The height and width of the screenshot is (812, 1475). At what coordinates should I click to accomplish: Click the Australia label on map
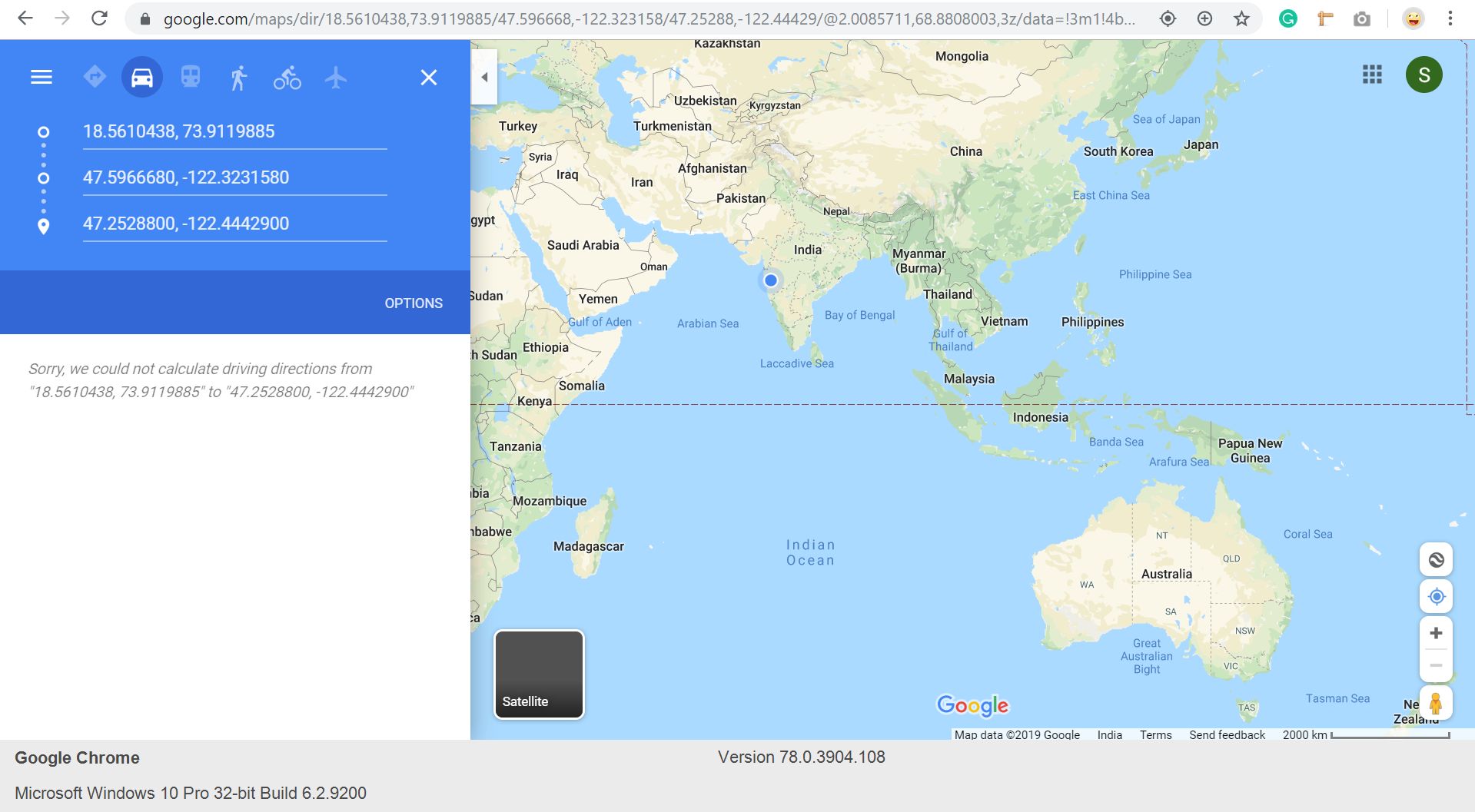pos(1167,574)
